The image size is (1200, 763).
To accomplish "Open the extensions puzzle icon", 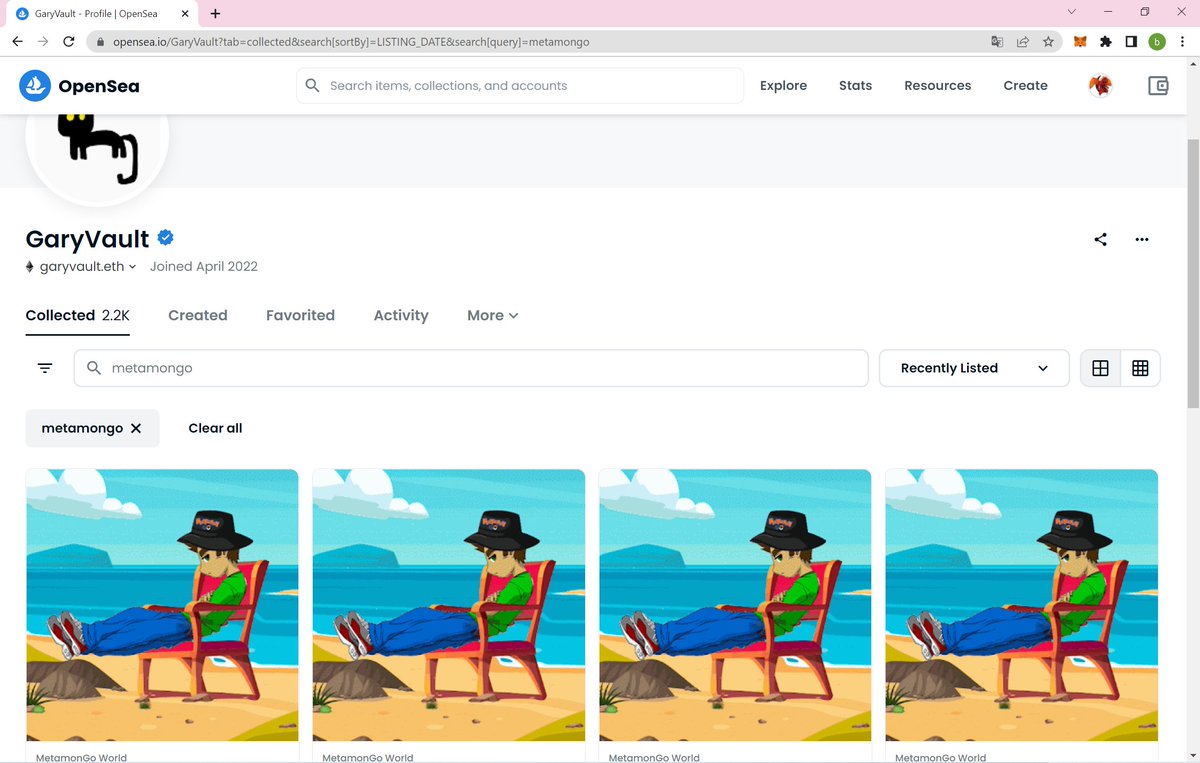I will [1105, 42].
